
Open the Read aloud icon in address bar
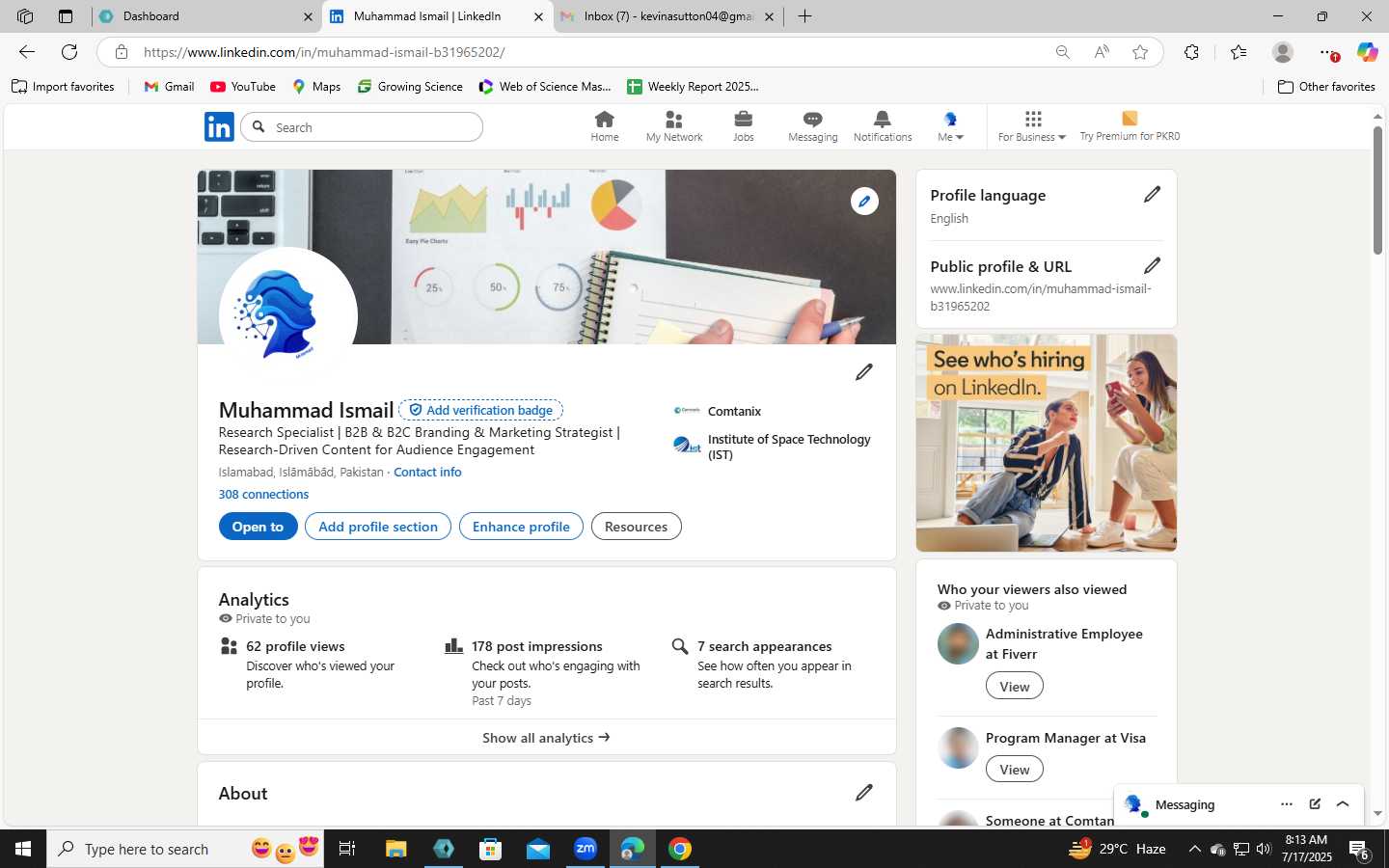tap(1102, 52)
